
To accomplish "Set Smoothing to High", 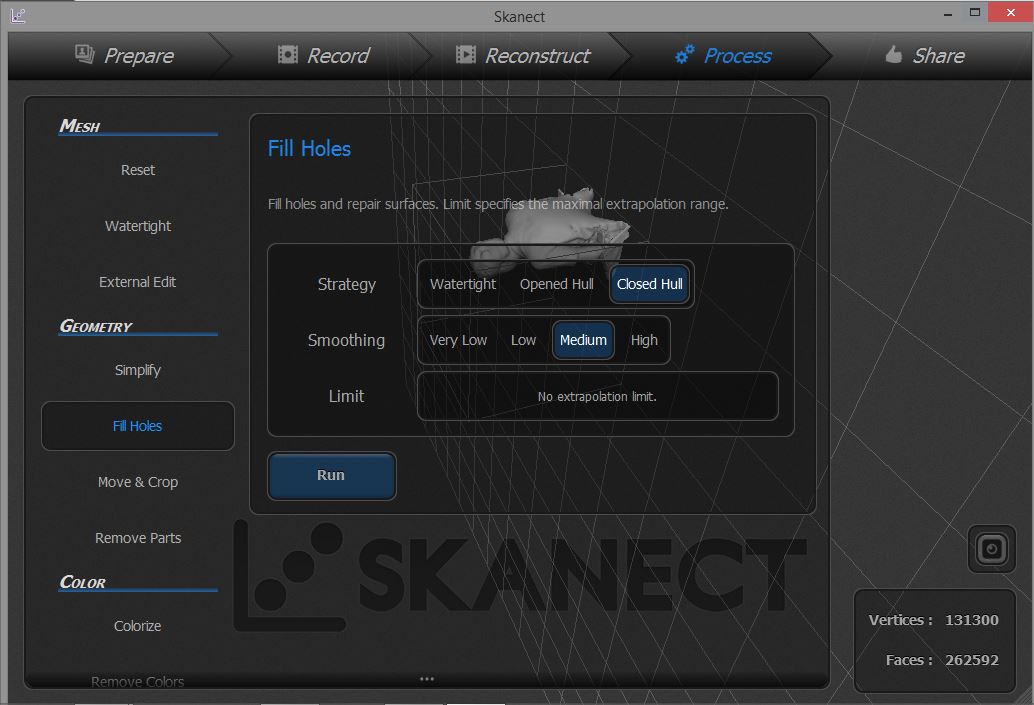I will 644,340.
